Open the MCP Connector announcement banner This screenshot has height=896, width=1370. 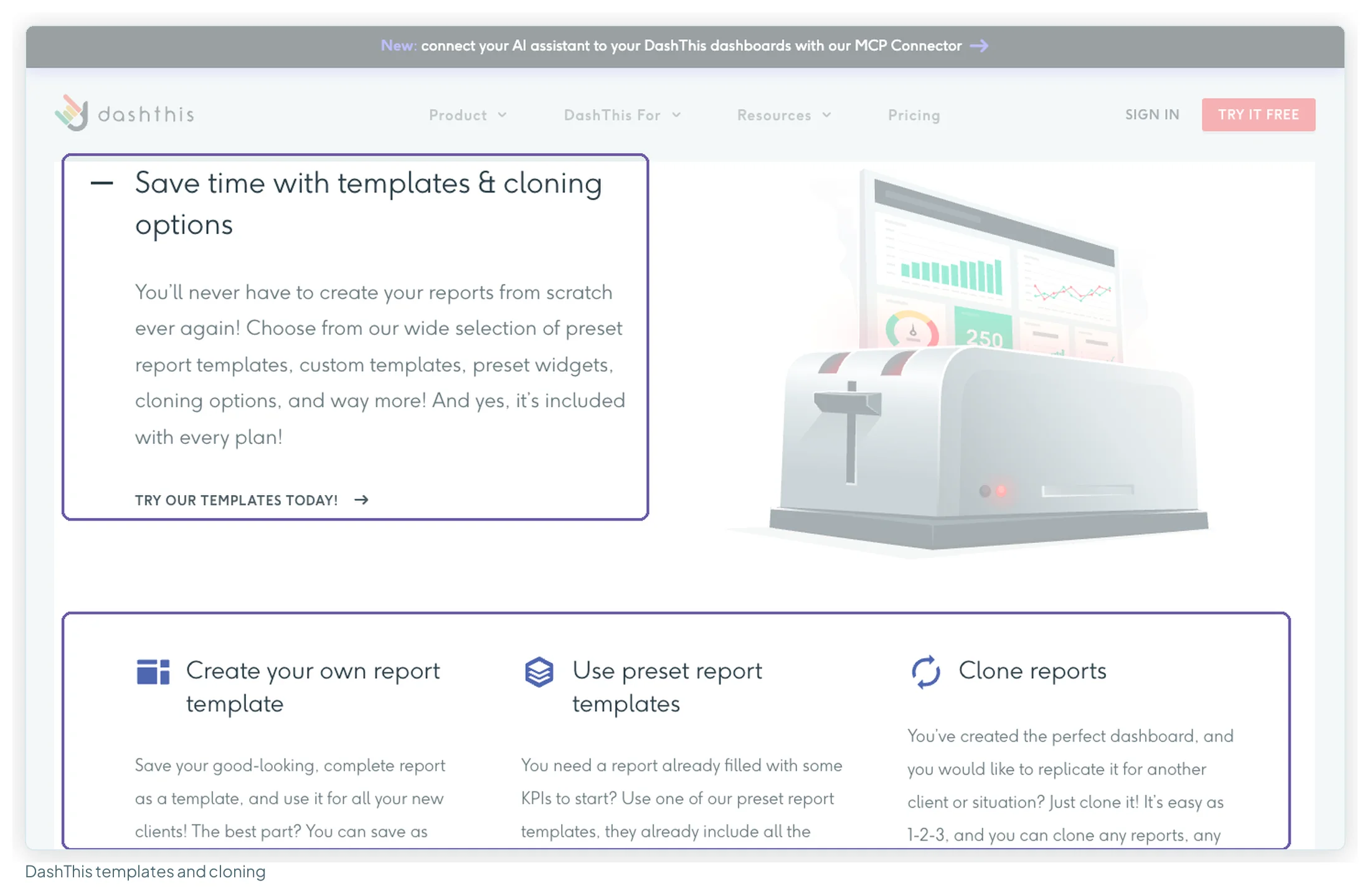pos(684,46)
